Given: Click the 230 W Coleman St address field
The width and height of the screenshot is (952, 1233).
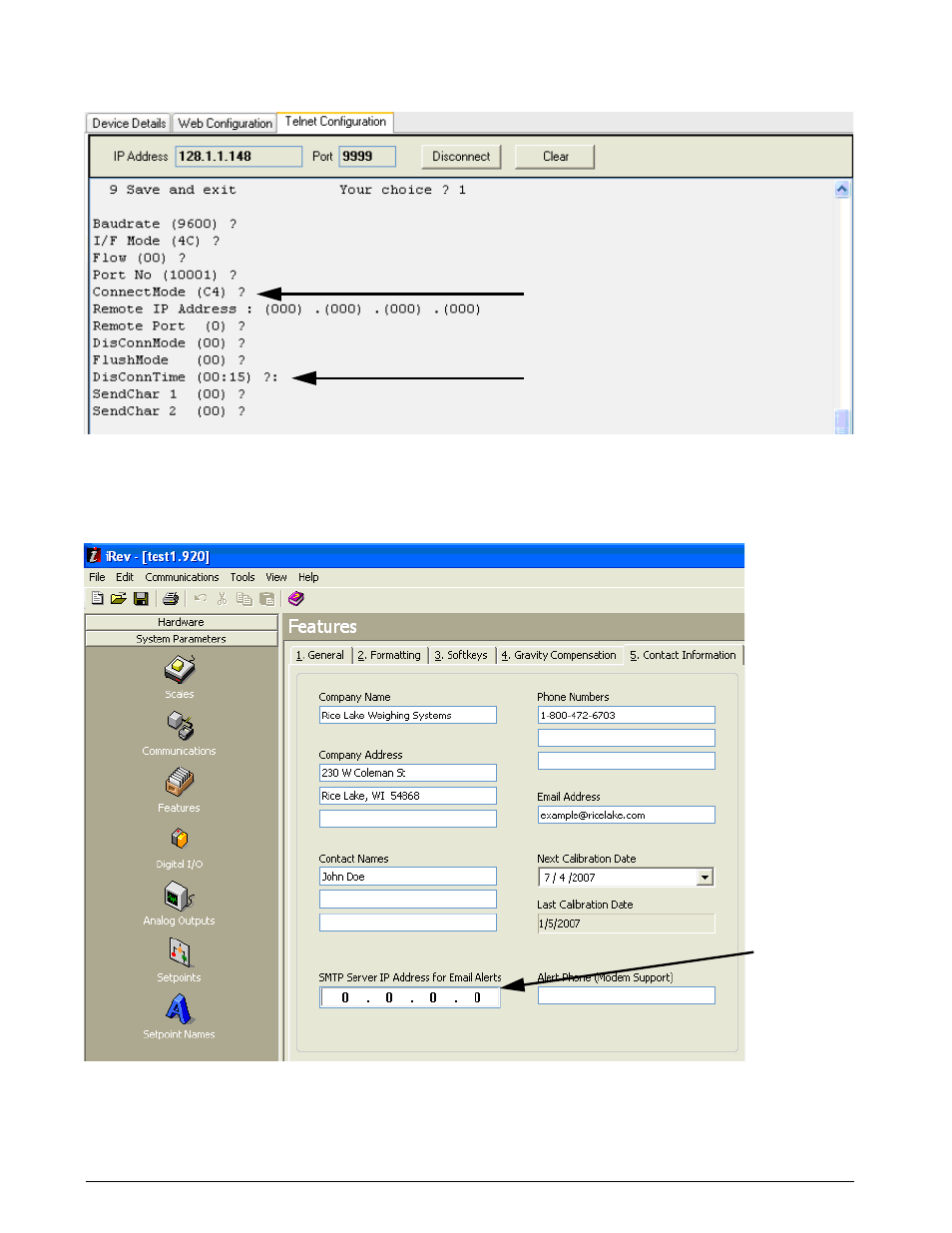Looking at the screenshot, I should [407, 773].
